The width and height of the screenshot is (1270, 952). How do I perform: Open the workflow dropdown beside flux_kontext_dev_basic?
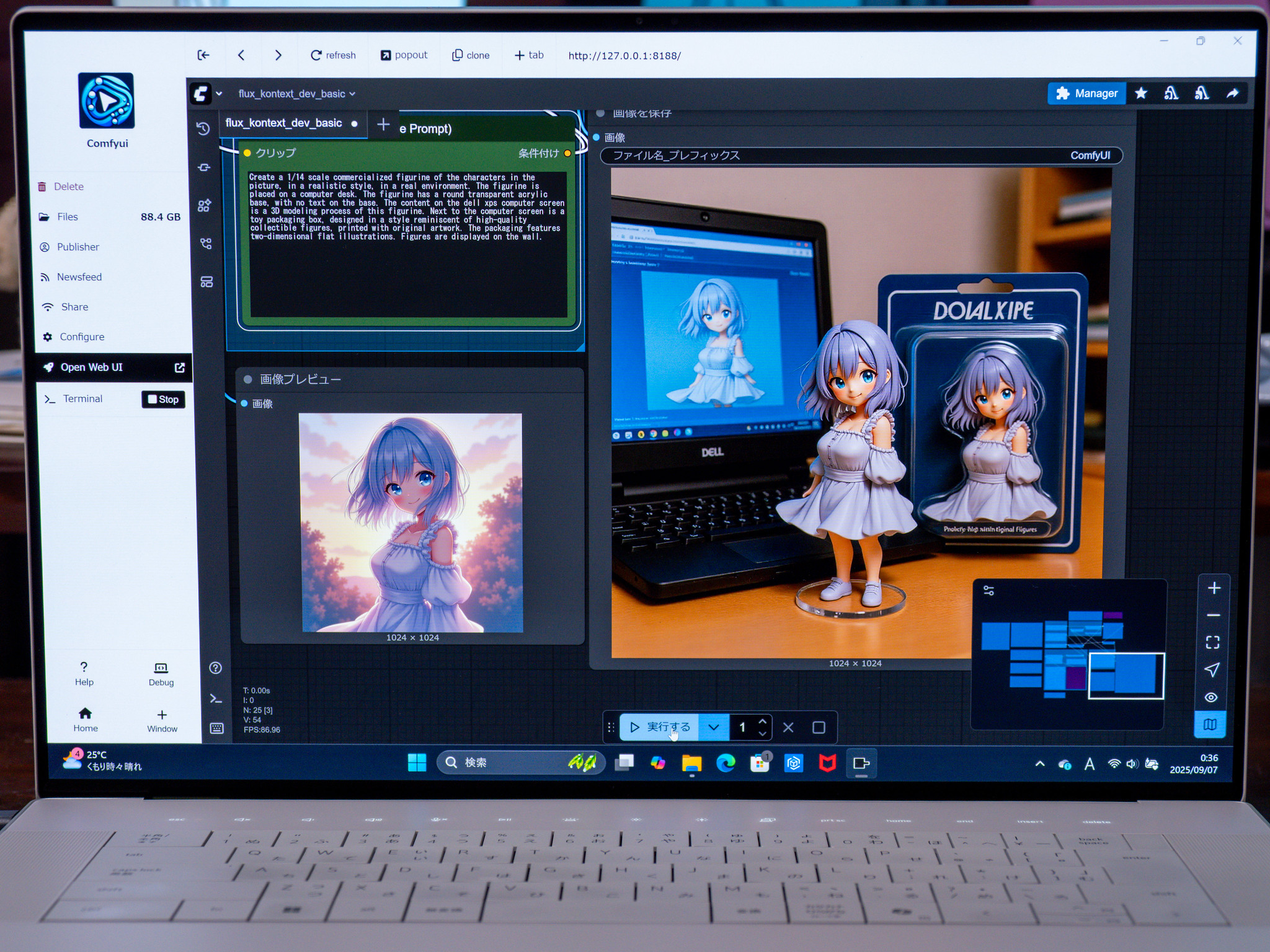352,94
